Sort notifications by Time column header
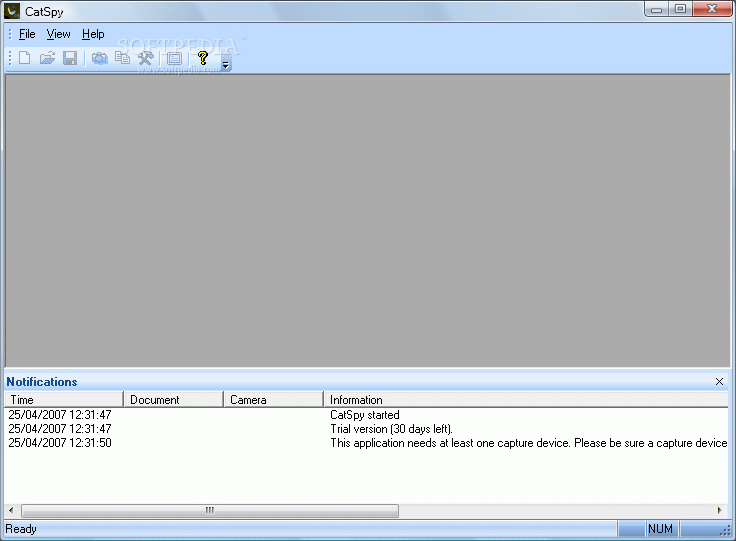 click(64, 400)
